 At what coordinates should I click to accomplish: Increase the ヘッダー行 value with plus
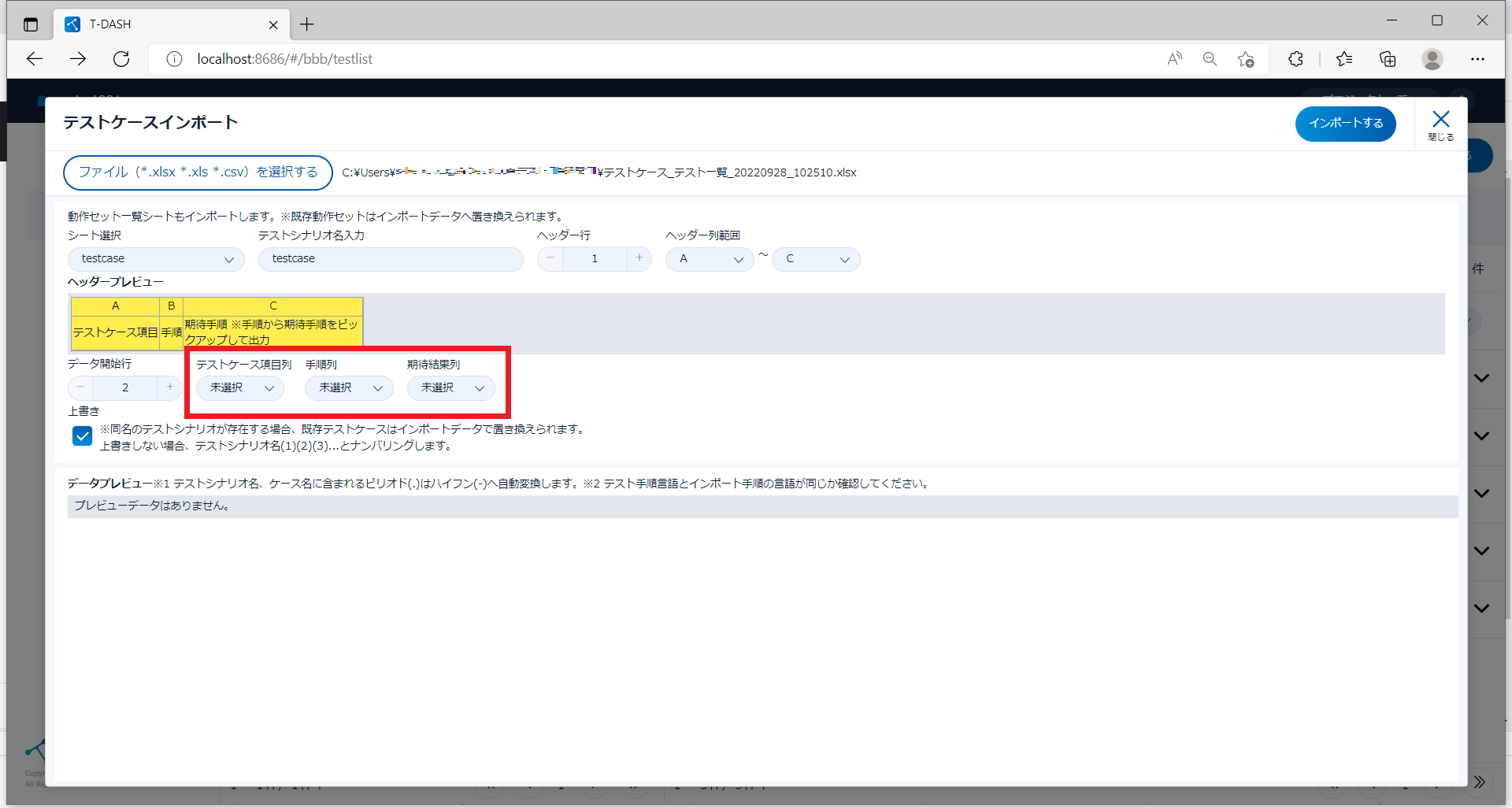(639, 258)
